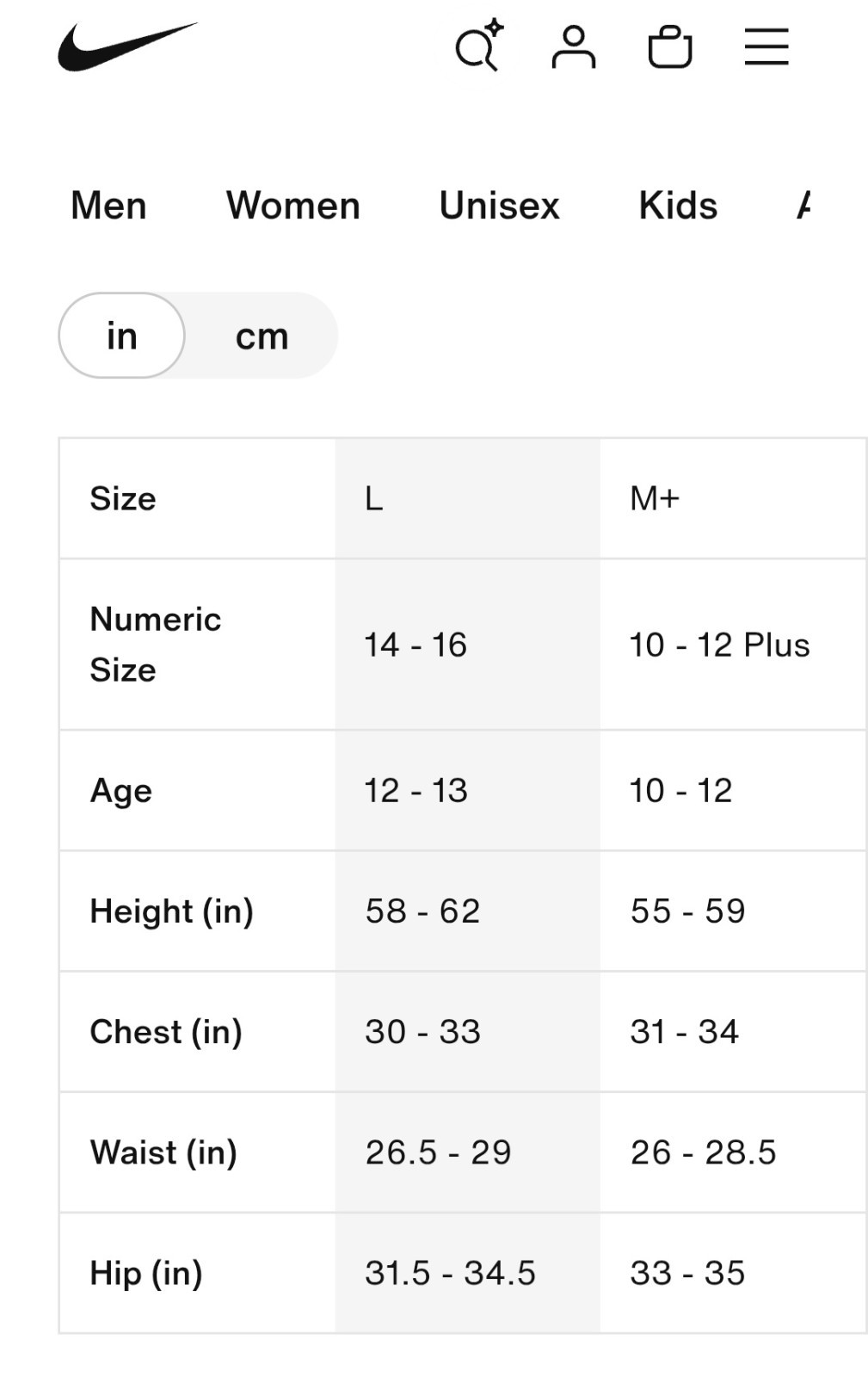The image size is (868, 1377).
Task: Click the Nike swoosh logo
Action: click(x=127, y=46)
